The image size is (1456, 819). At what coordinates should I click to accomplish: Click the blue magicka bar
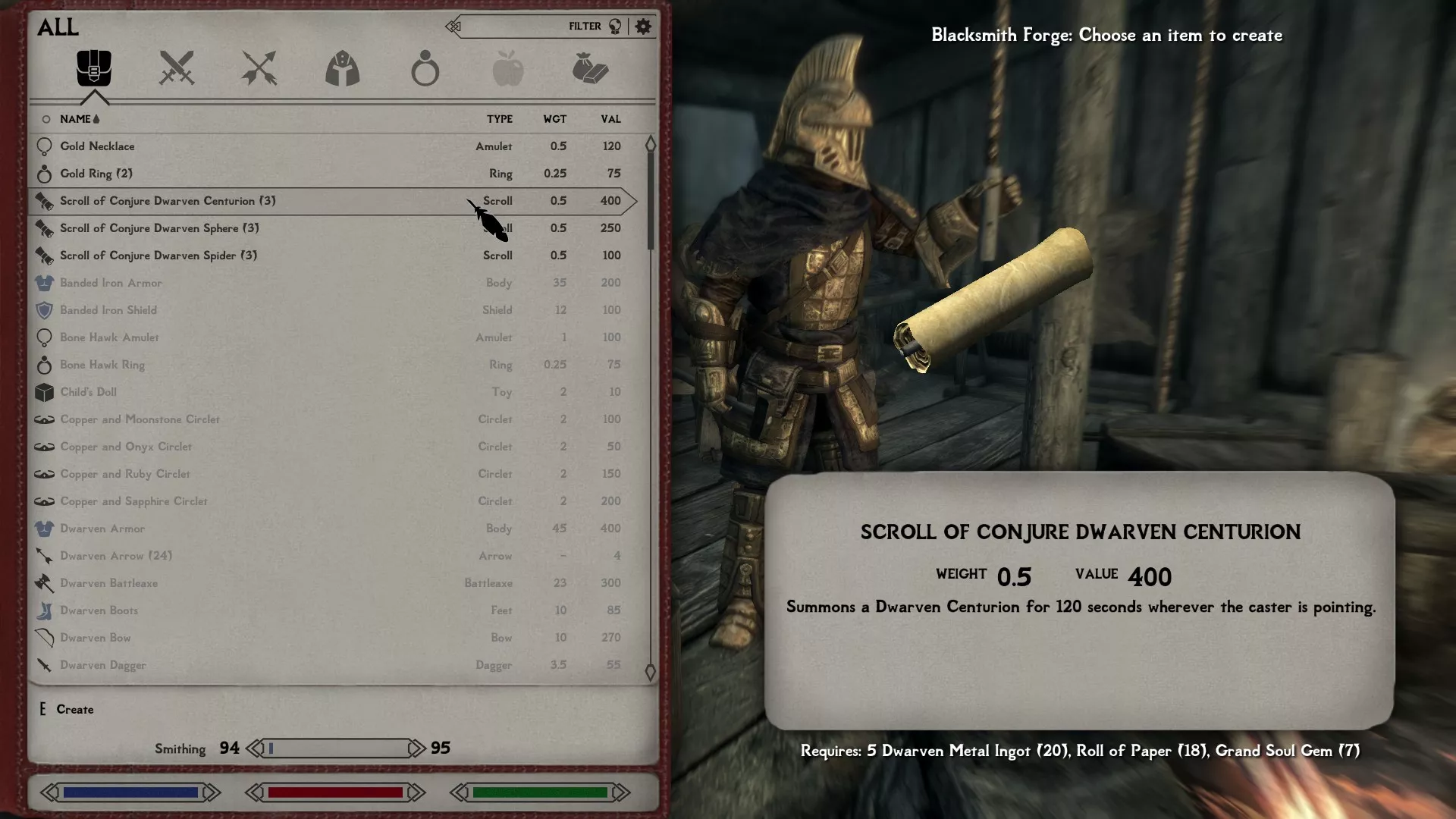pos(130,792)
